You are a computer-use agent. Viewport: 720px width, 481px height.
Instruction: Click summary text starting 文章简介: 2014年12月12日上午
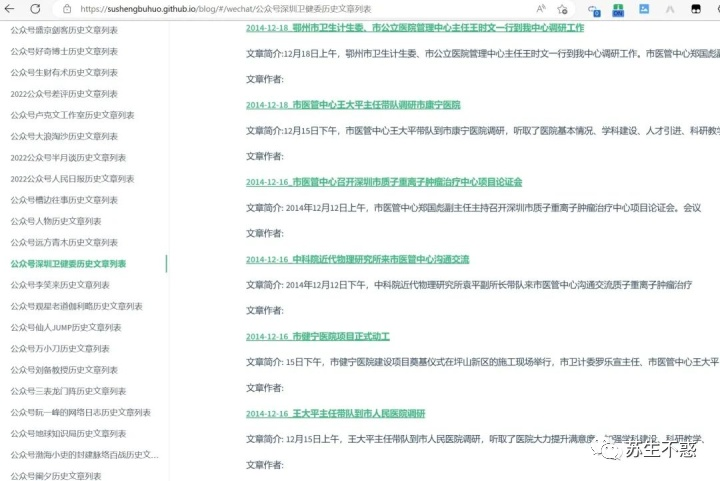click(x=473, y=208)
